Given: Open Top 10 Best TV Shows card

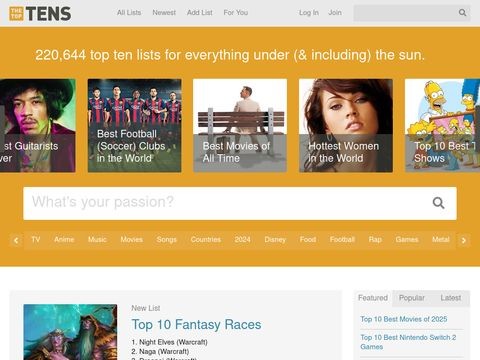Looking at the screenshot, I should [x=442, y=125].
